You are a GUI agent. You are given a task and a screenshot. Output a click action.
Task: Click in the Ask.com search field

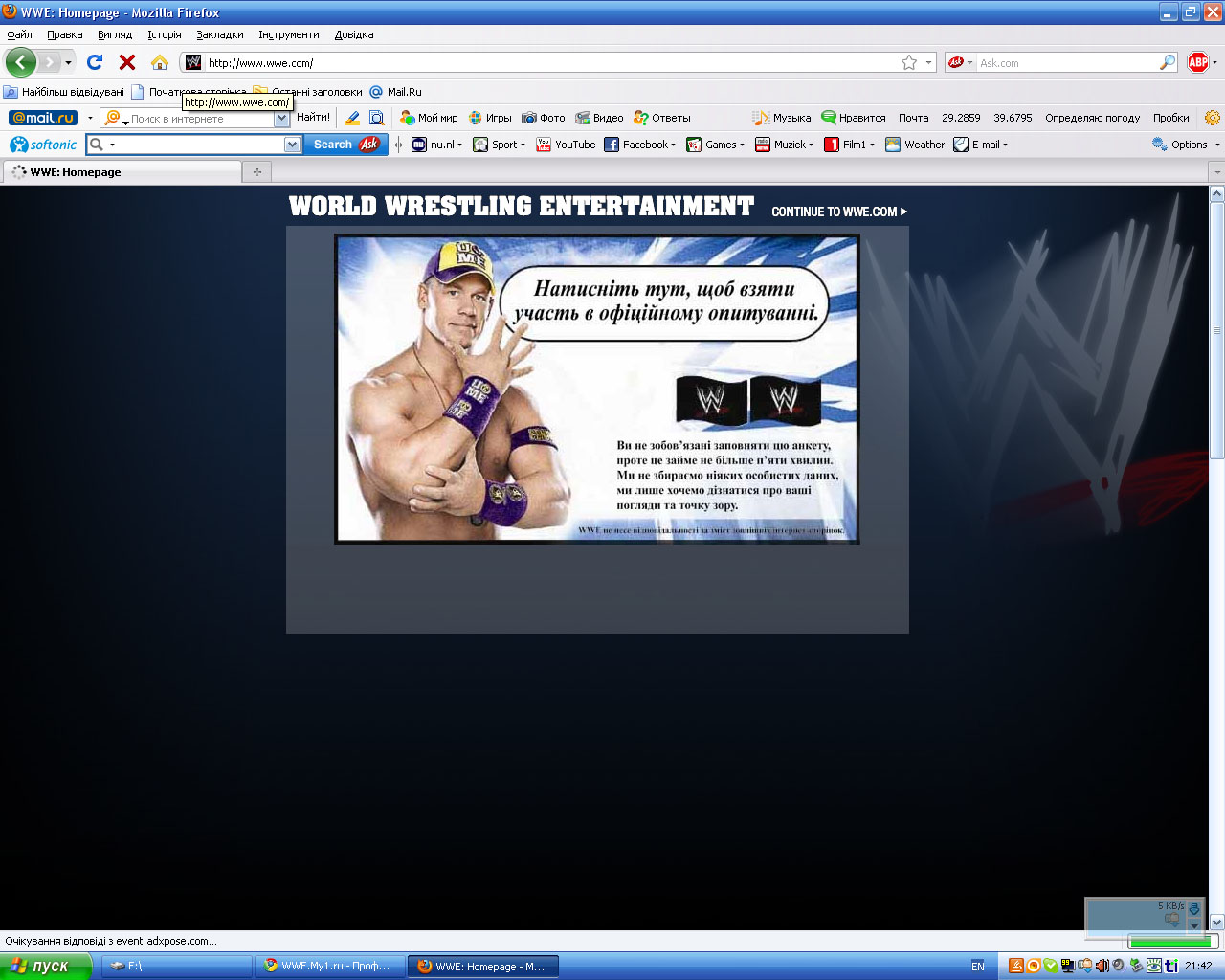click(1066, 63)
